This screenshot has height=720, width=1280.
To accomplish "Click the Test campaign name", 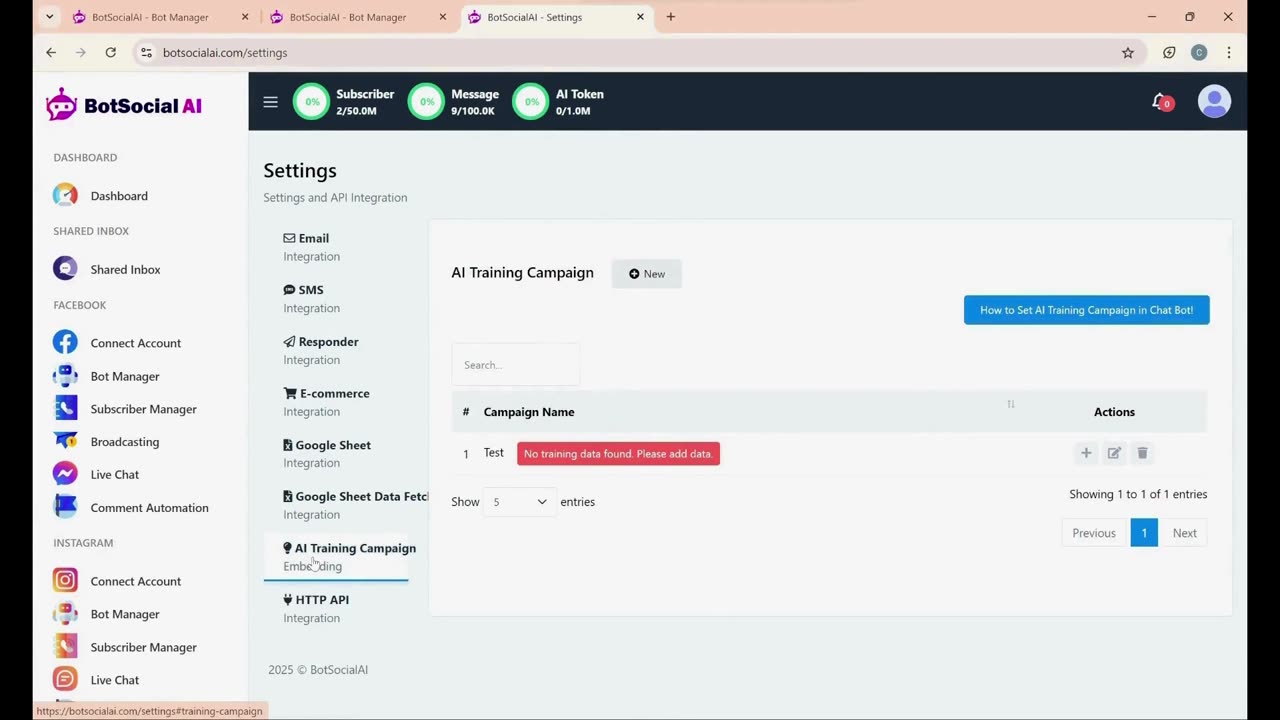I will [494, 453].
